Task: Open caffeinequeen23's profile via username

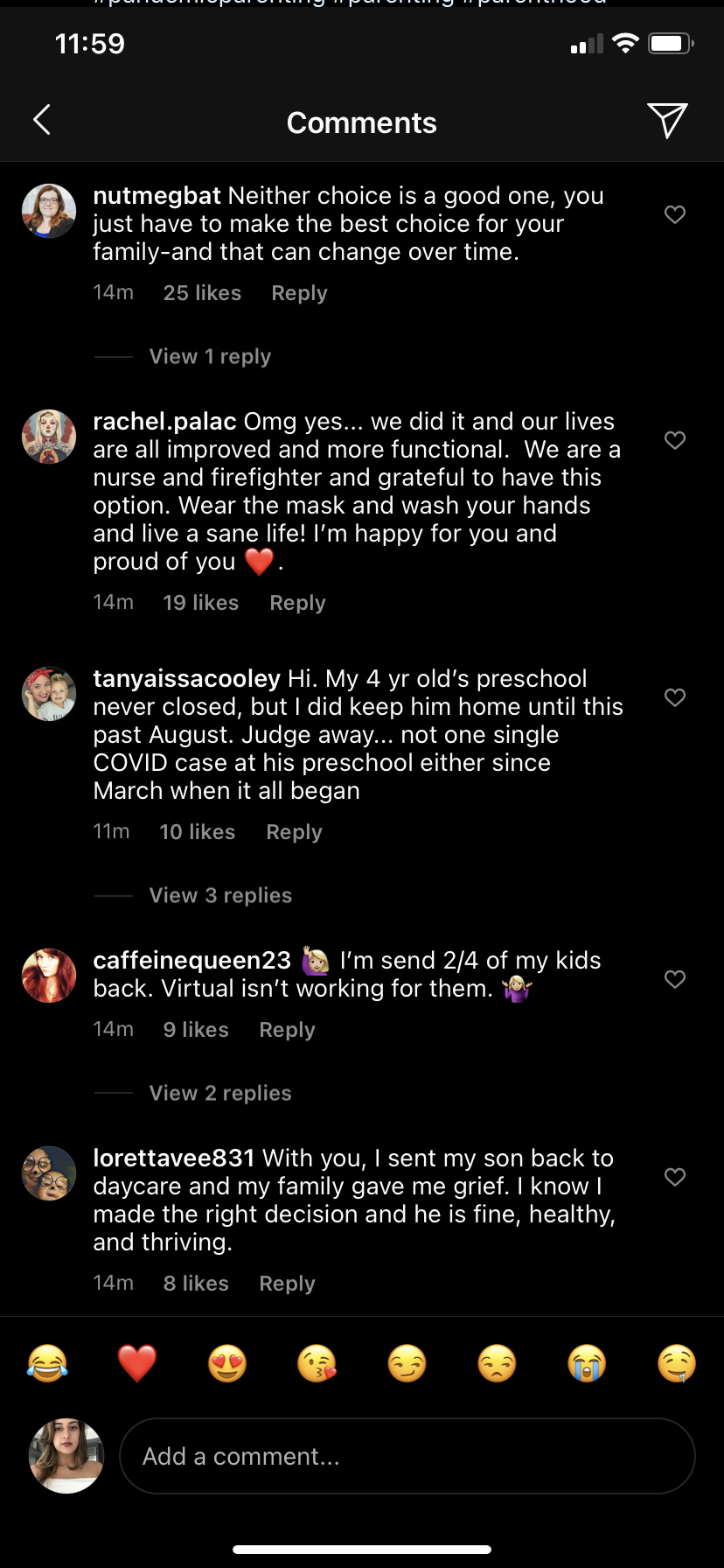Action: click(191, 961)
